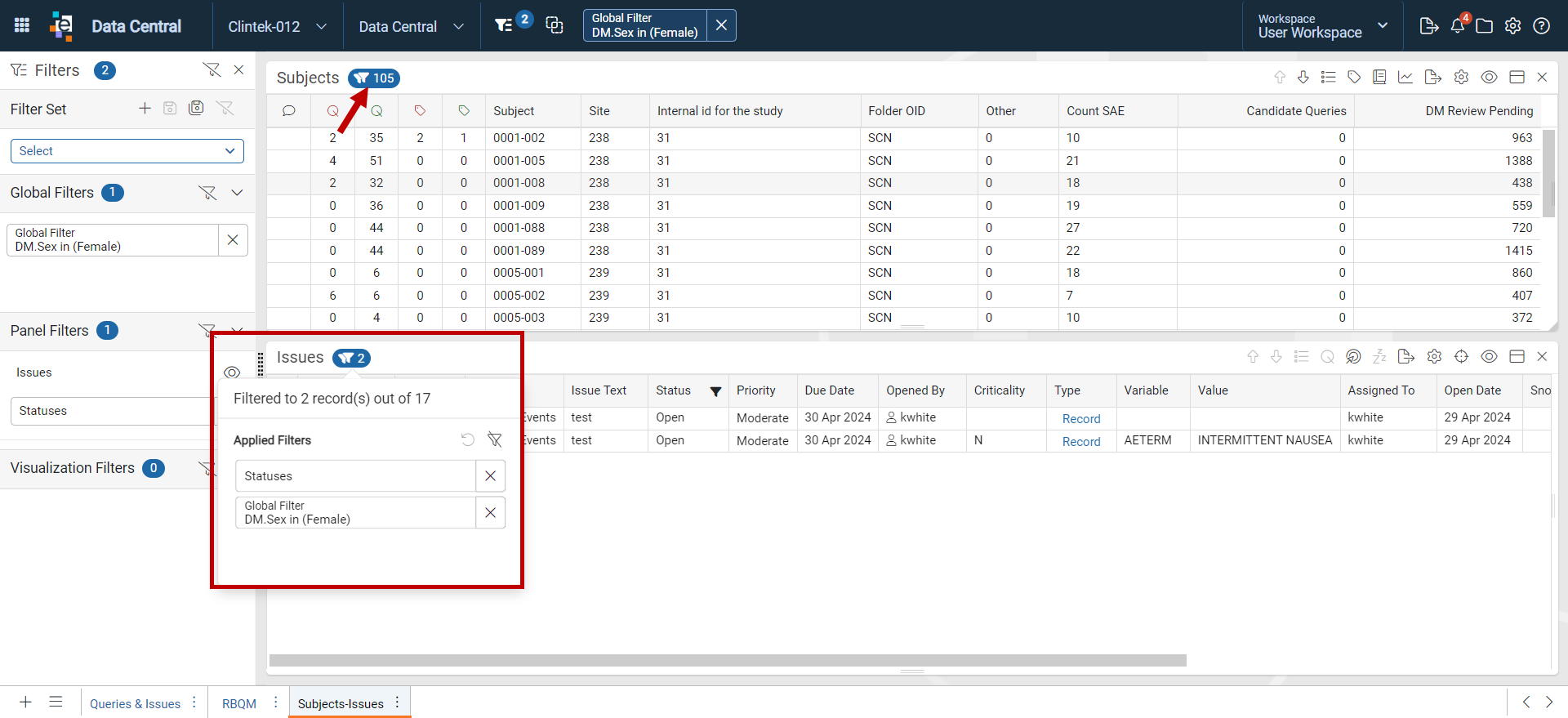Click crosshair target icon in Issues toolbar
1568x718 pixels.
pyautogui.click(x=1461, y=356)
